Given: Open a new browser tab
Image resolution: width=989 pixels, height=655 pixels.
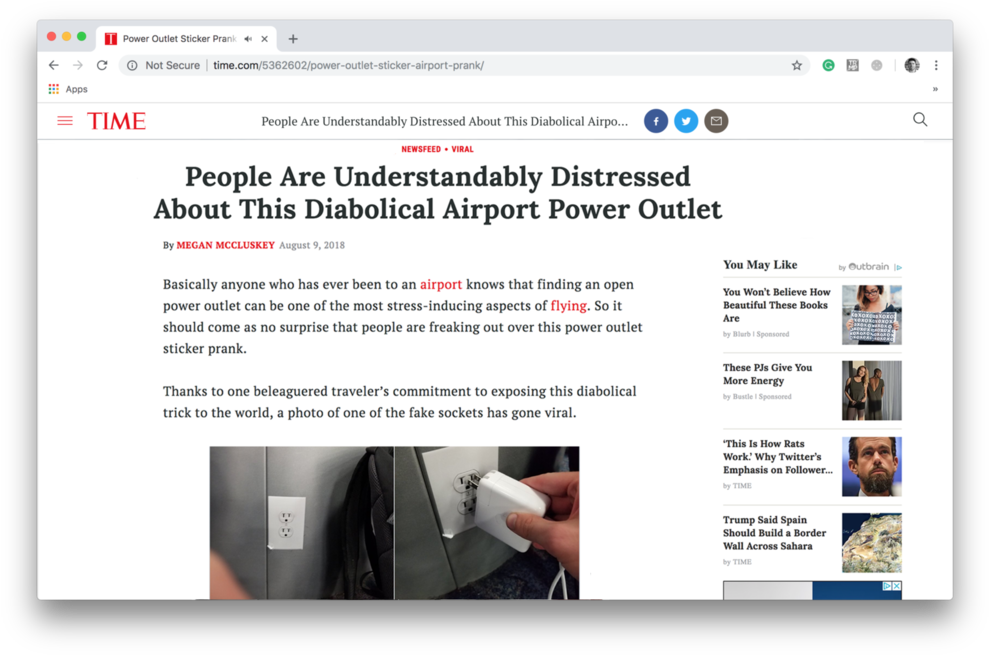Looking at the screenshot, I should pos(293,38).
